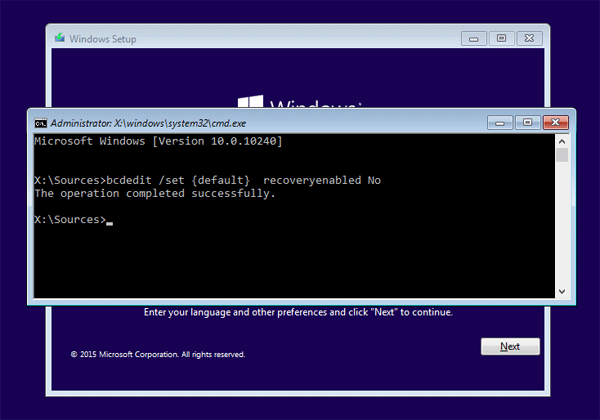The width and height of the screenshot is (600, 420).
Task: Click 'The operation completed successfully.' output line
Action: click(x=155, y=194)
